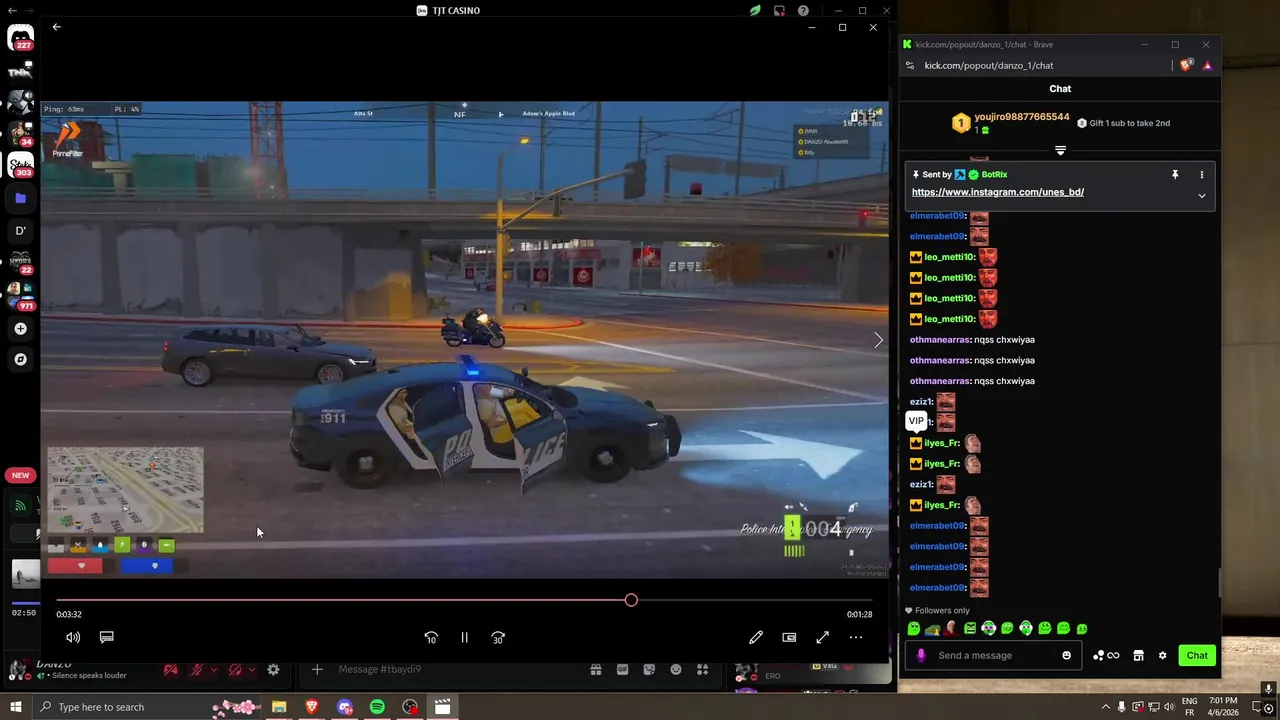Open the Kick shop icon

click(1138, 656)
